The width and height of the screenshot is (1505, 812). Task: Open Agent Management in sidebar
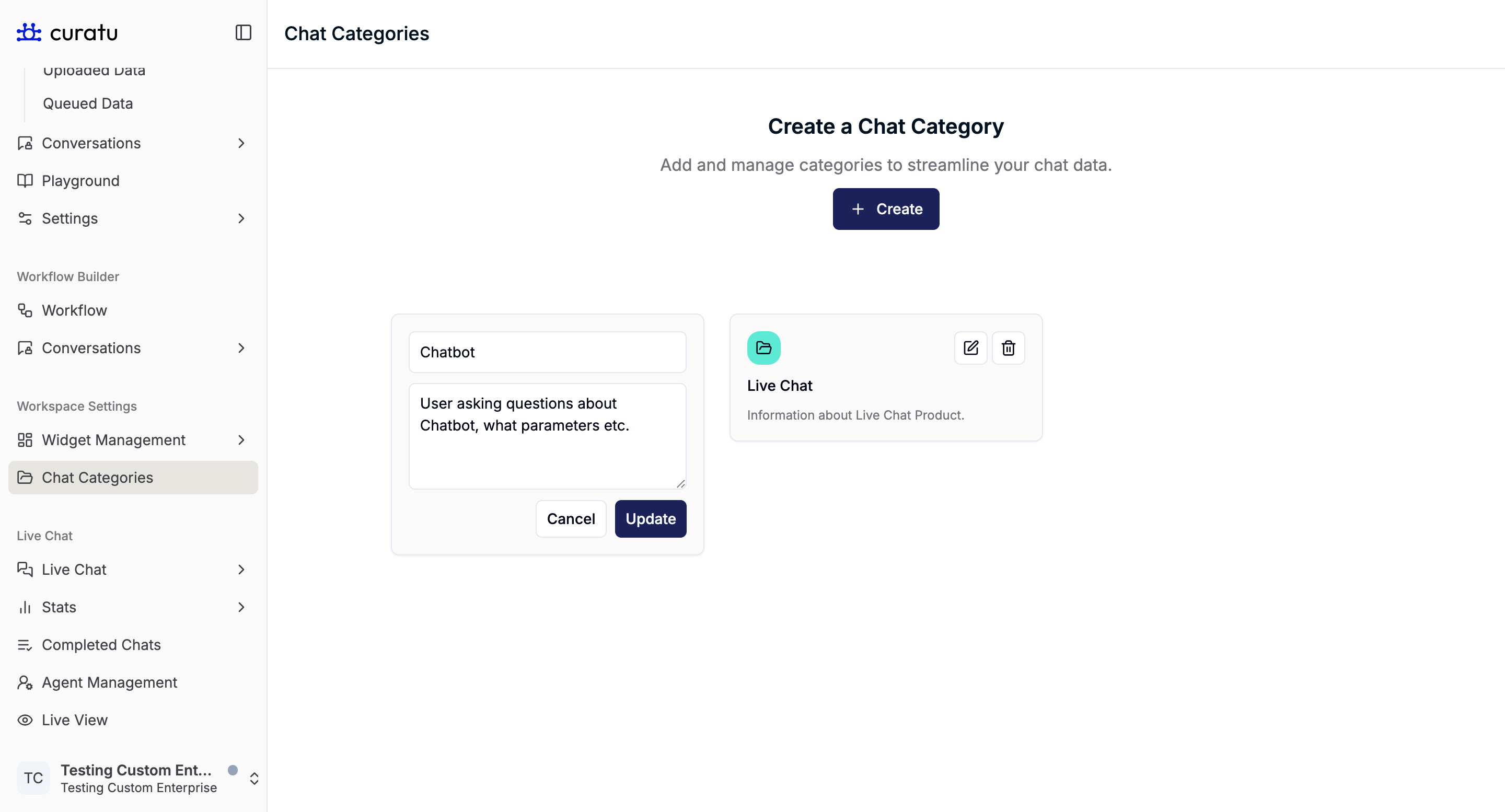coord(109,682)
